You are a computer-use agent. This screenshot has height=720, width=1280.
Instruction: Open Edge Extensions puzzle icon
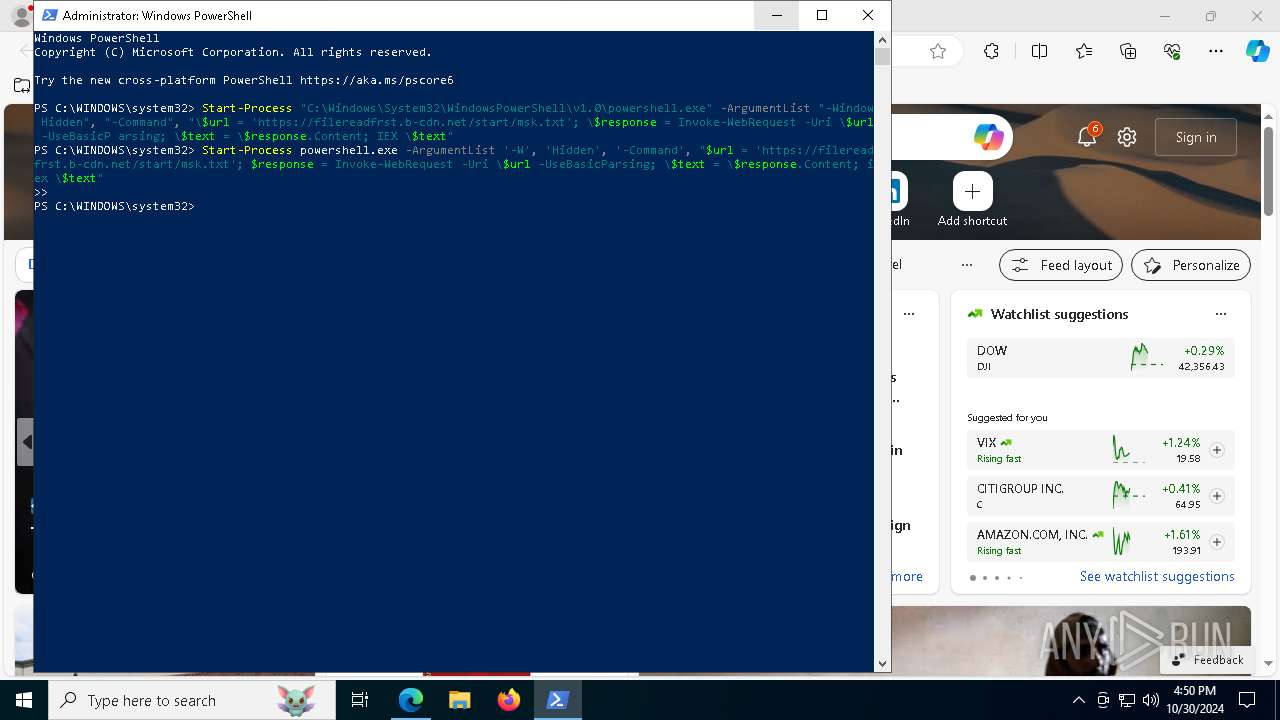[991, 51]
